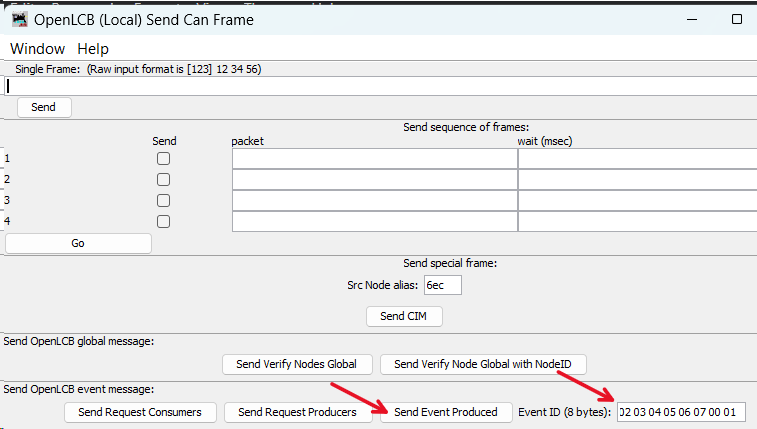This screenshot has width=757, height=429.
Task: Click the wait (msec) field in row 2
Action: (637, 180)
